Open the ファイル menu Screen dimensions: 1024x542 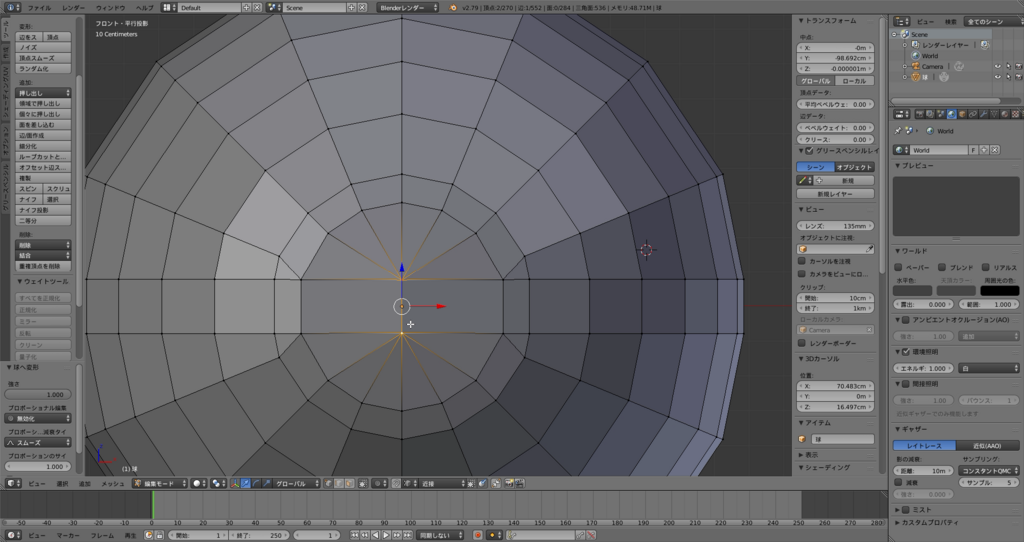(x=40, y=8)
